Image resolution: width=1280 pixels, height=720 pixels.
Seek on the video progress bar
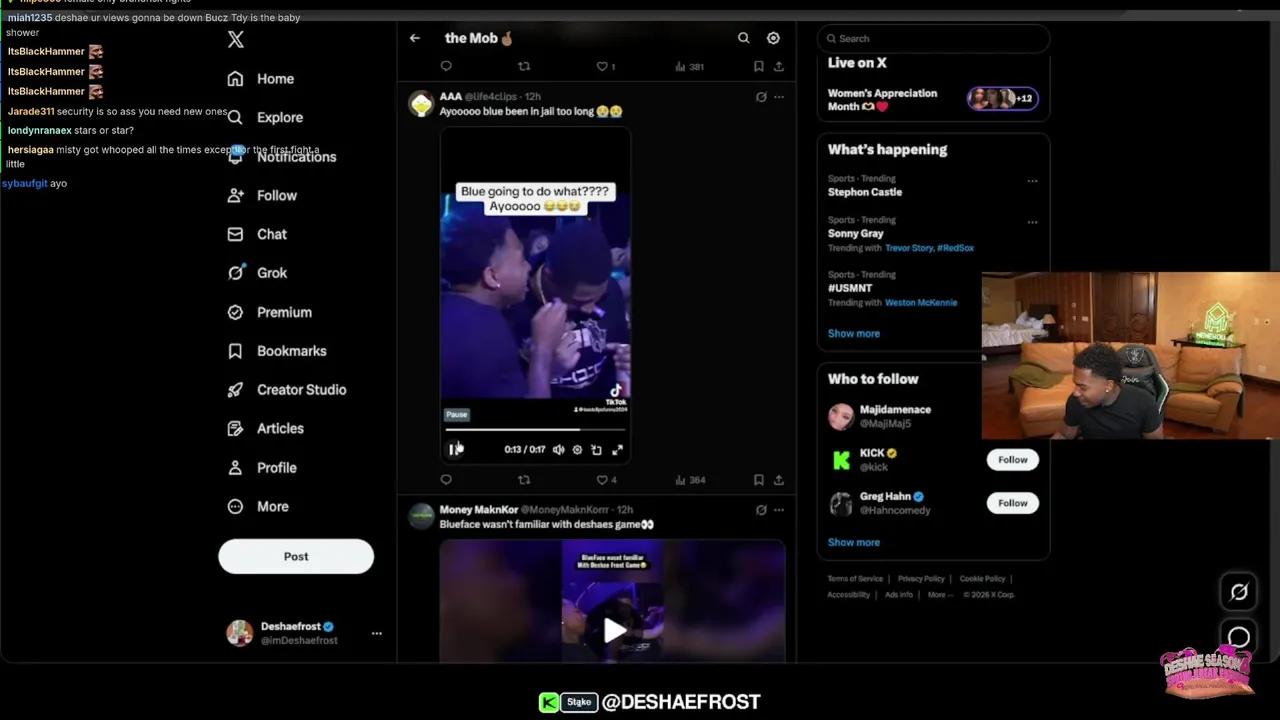tap(535, 430)
